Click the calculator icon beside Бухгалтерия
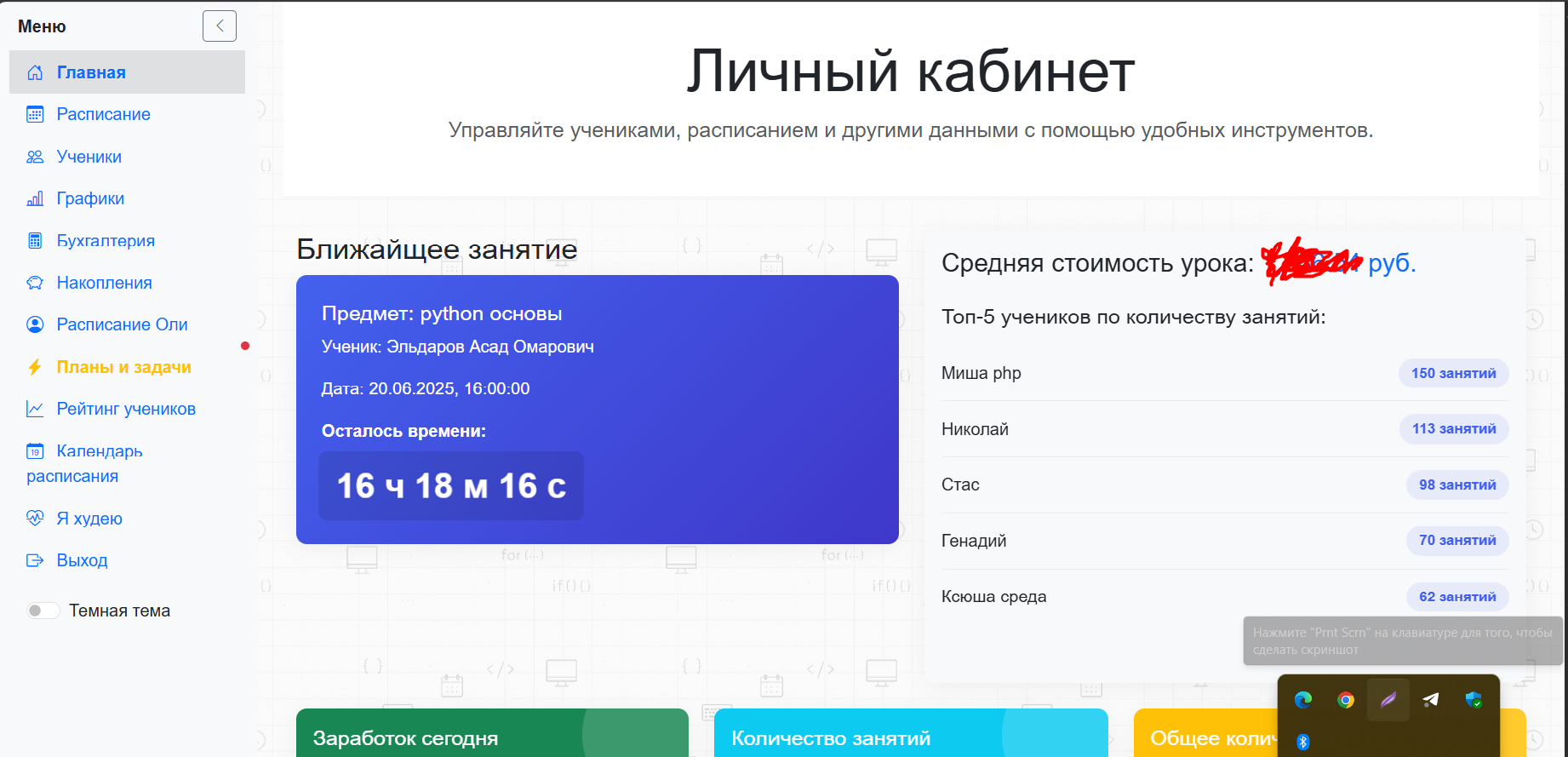Image resolution: width=1568 pixels, height=757 pixels. pyautogui.click(x=35, y=241)
